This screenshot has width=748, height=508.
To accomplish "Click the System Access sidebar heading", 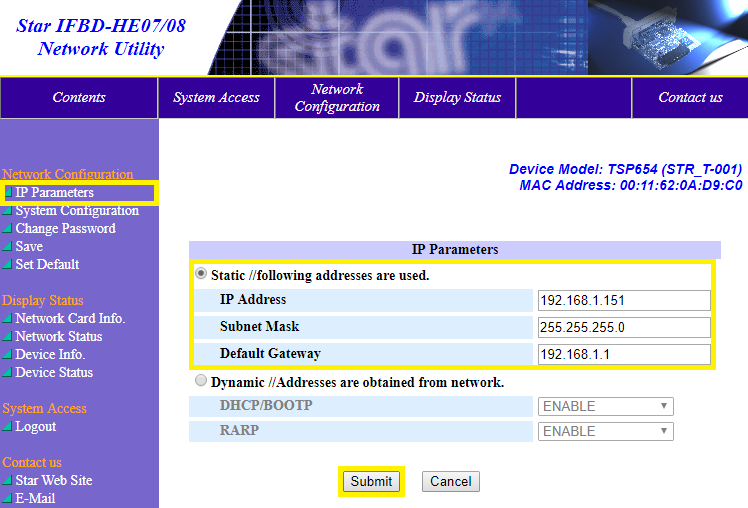I will [44, 408].
